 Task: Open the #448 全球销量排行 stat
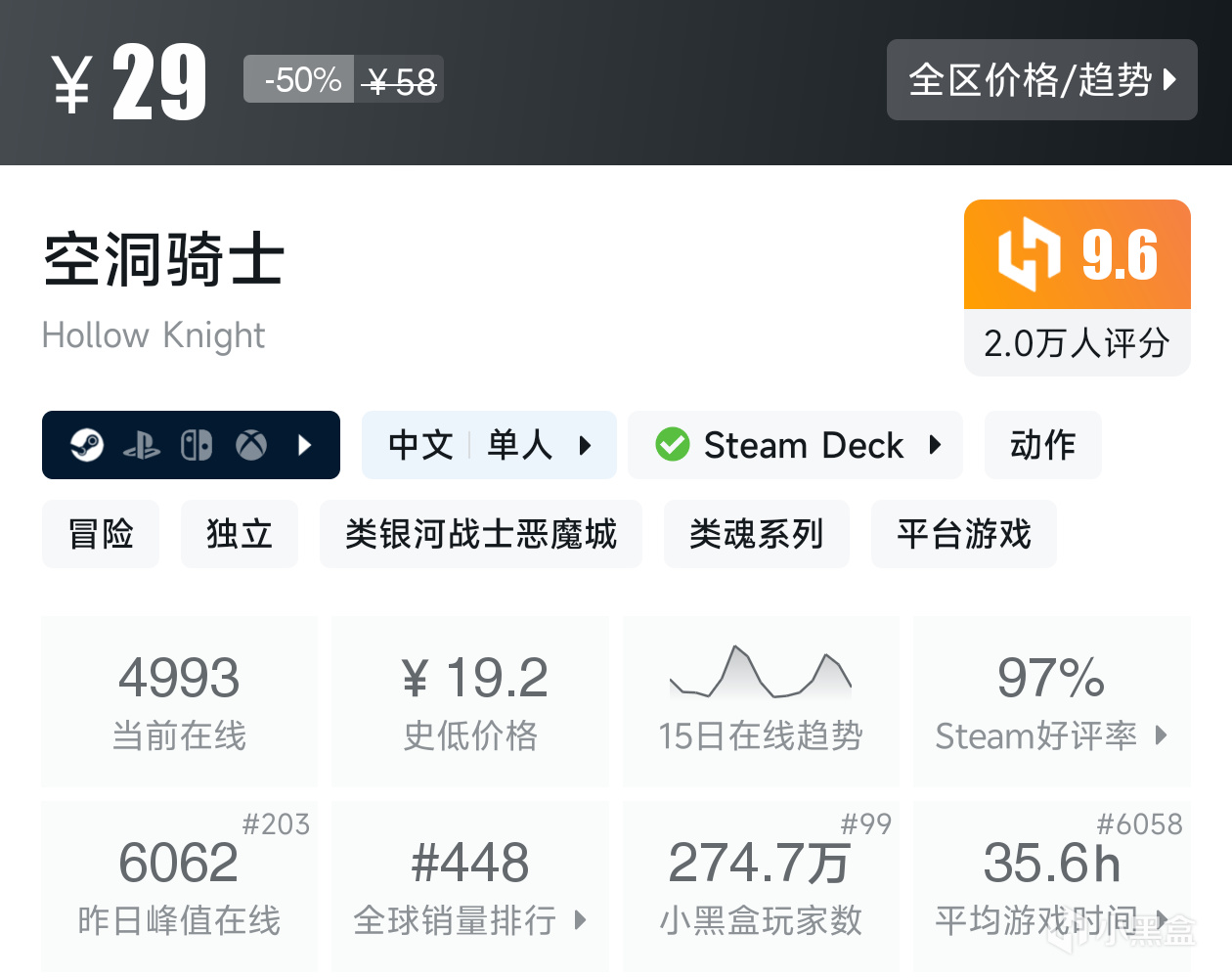[x=470, y=886]
